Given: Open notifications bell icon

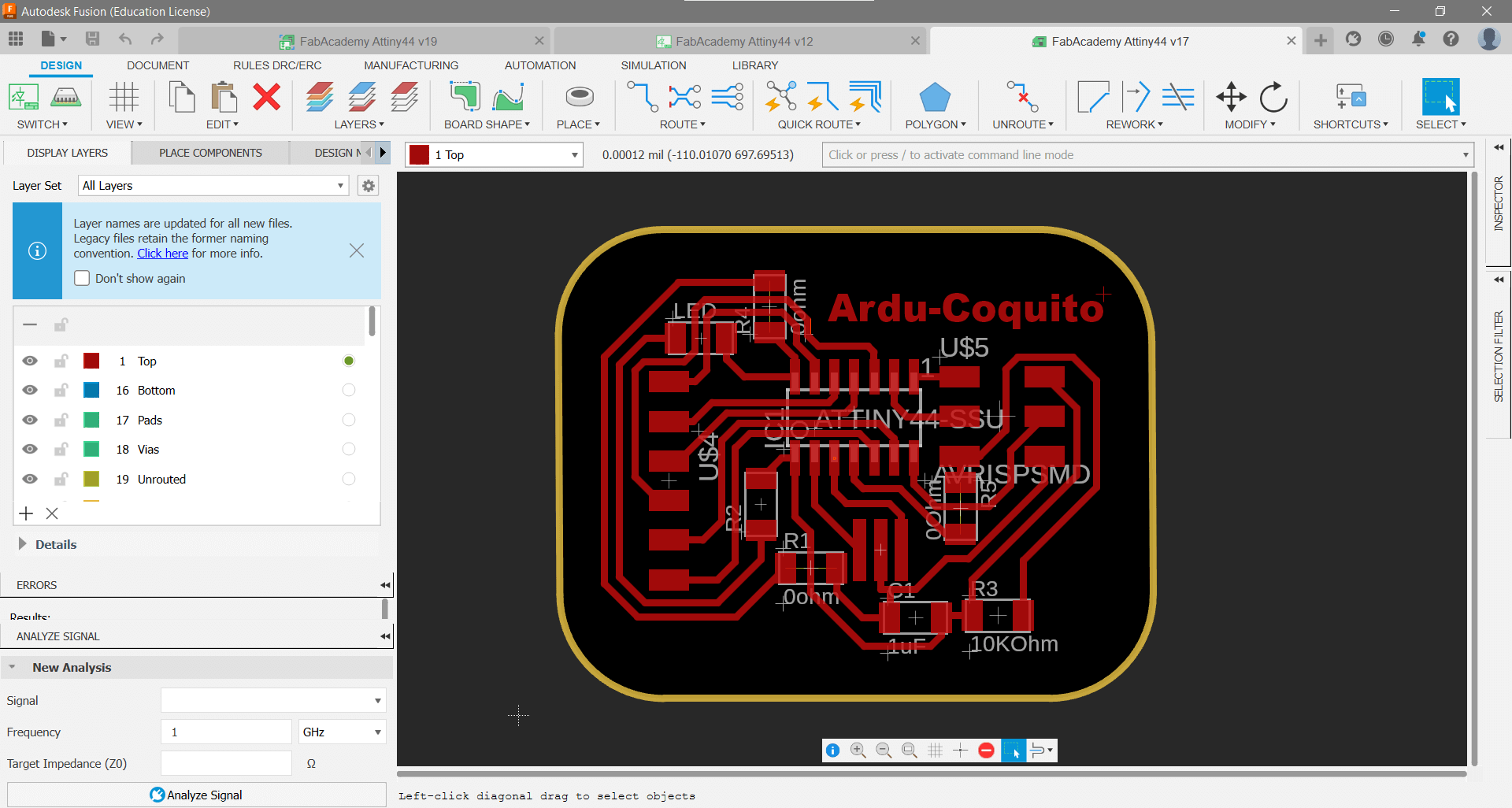Looking at the screenshot, I should click(x=1418, y=39).
